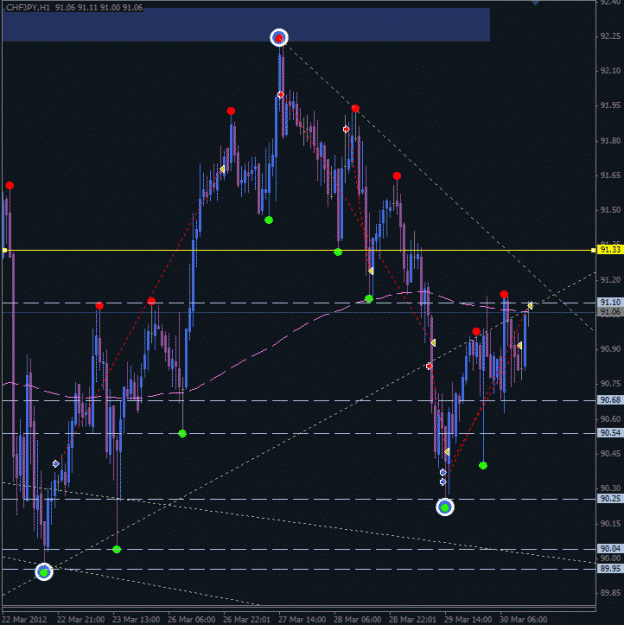624x625 pixels.
Task: Click the red dot above the 30 Mar 06:00 high
Action: coord(504,294)
